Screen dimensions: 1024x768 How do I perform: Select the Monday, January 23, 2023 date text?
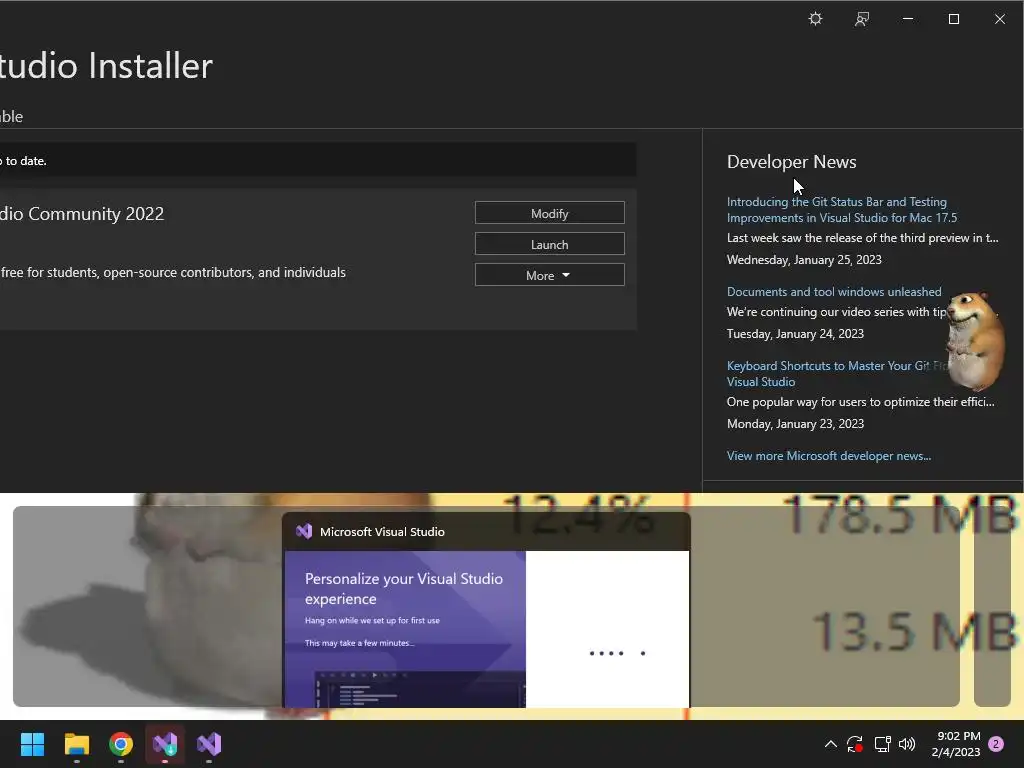pos(795,424)
